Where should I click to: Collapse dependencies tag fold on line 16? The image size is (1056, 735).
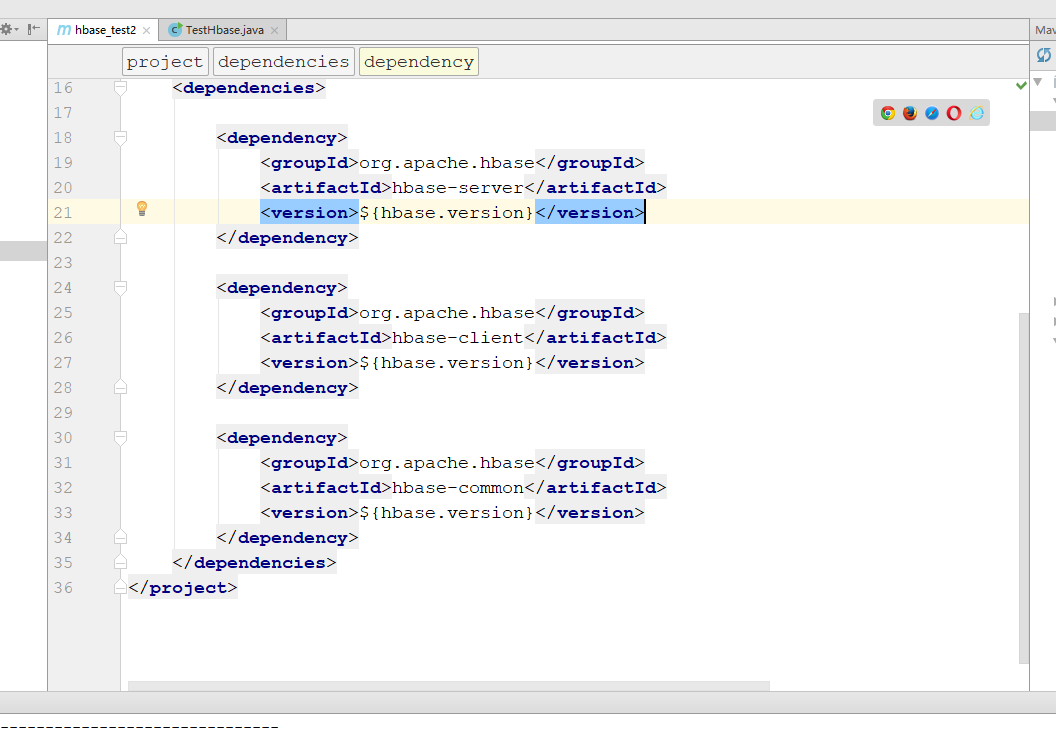(121, 88)
